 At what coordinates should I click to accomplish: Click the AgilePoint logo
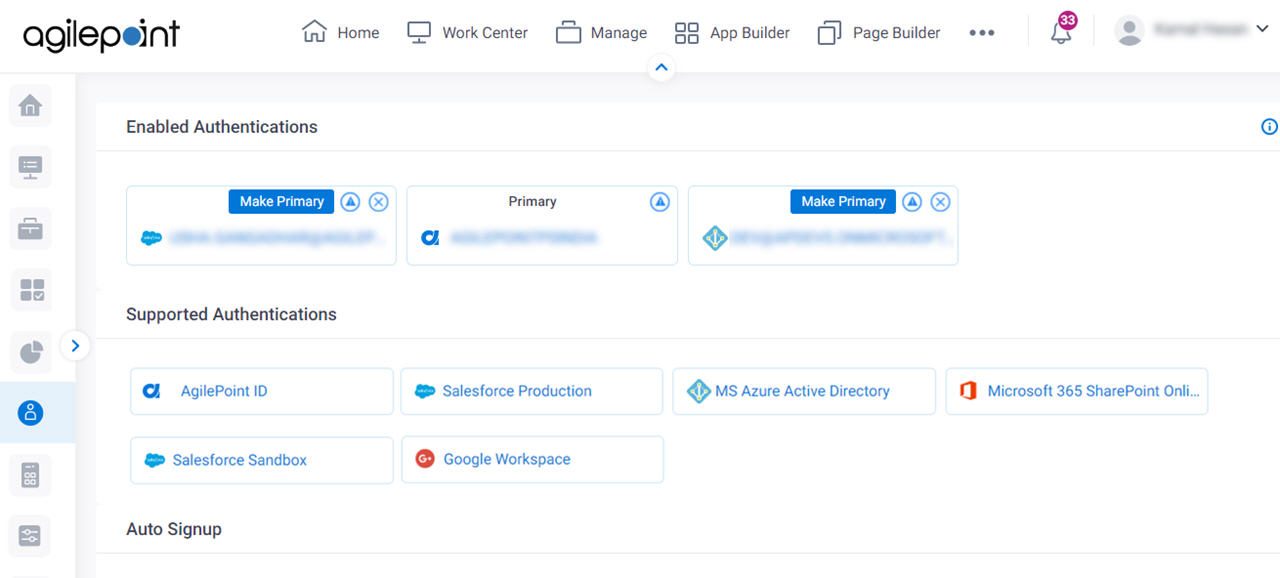tap(101, 35)
